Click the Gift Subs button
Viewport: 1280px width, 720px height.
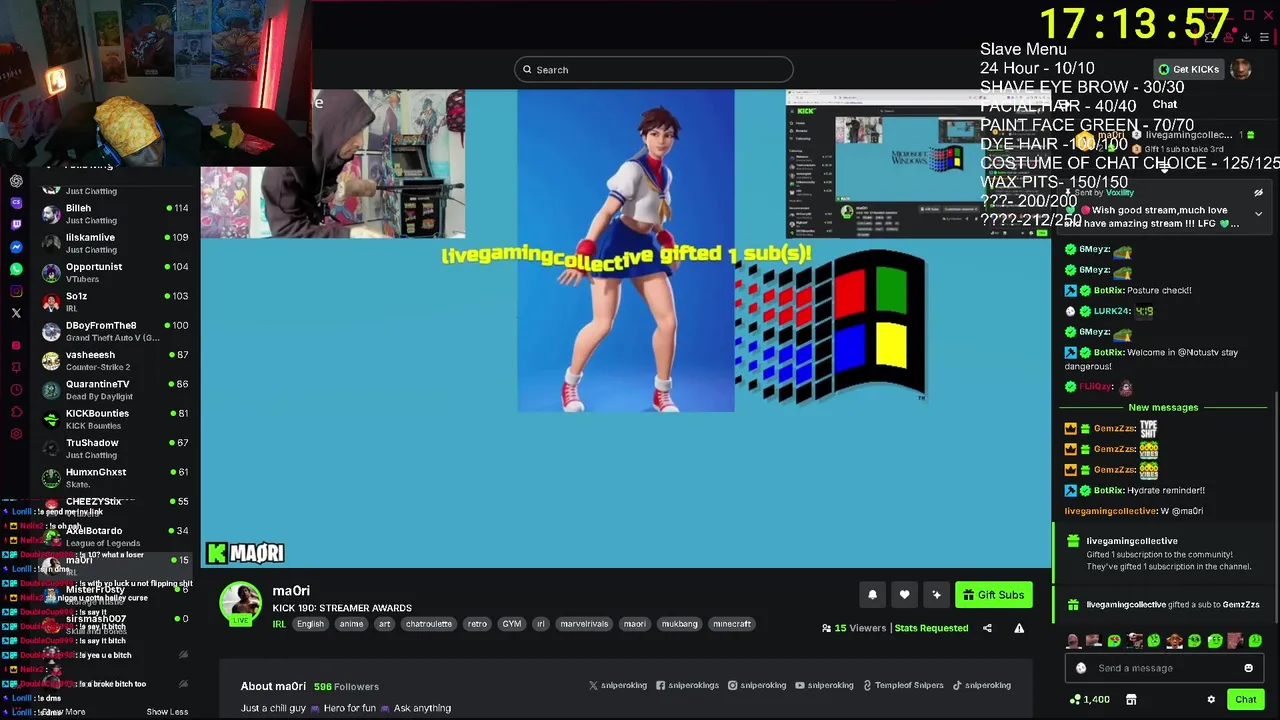tap(994, 595)
